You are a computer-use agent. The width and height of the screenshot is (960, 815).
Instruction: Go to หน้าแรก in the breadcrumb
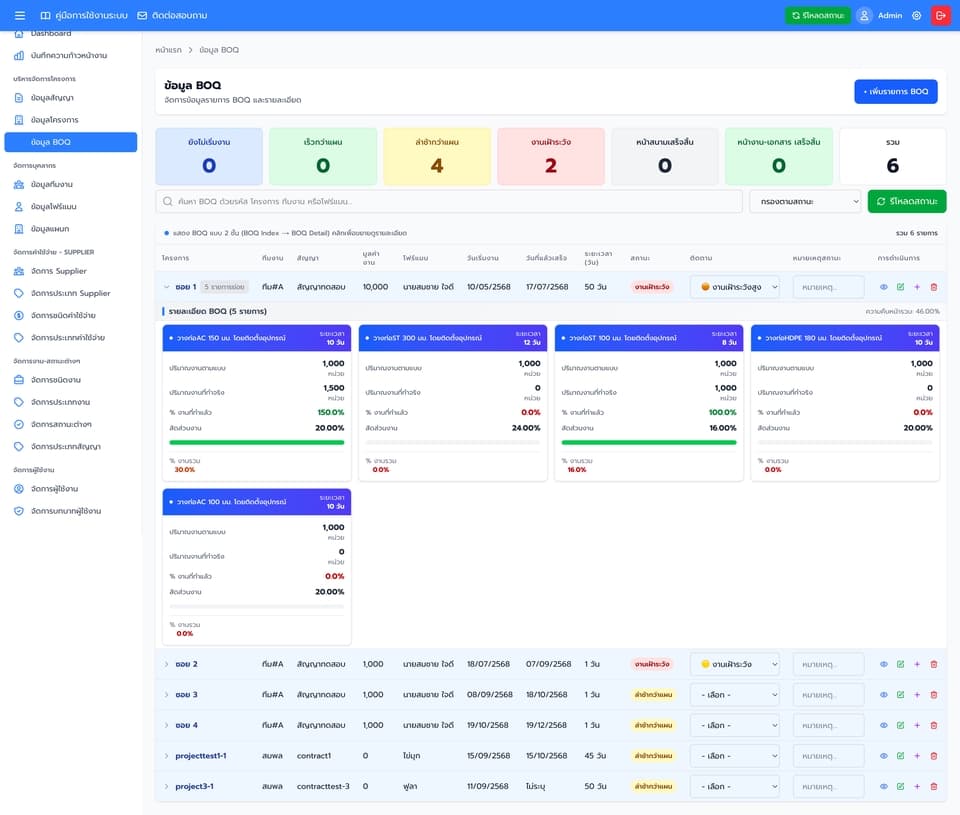coord(168,50)
